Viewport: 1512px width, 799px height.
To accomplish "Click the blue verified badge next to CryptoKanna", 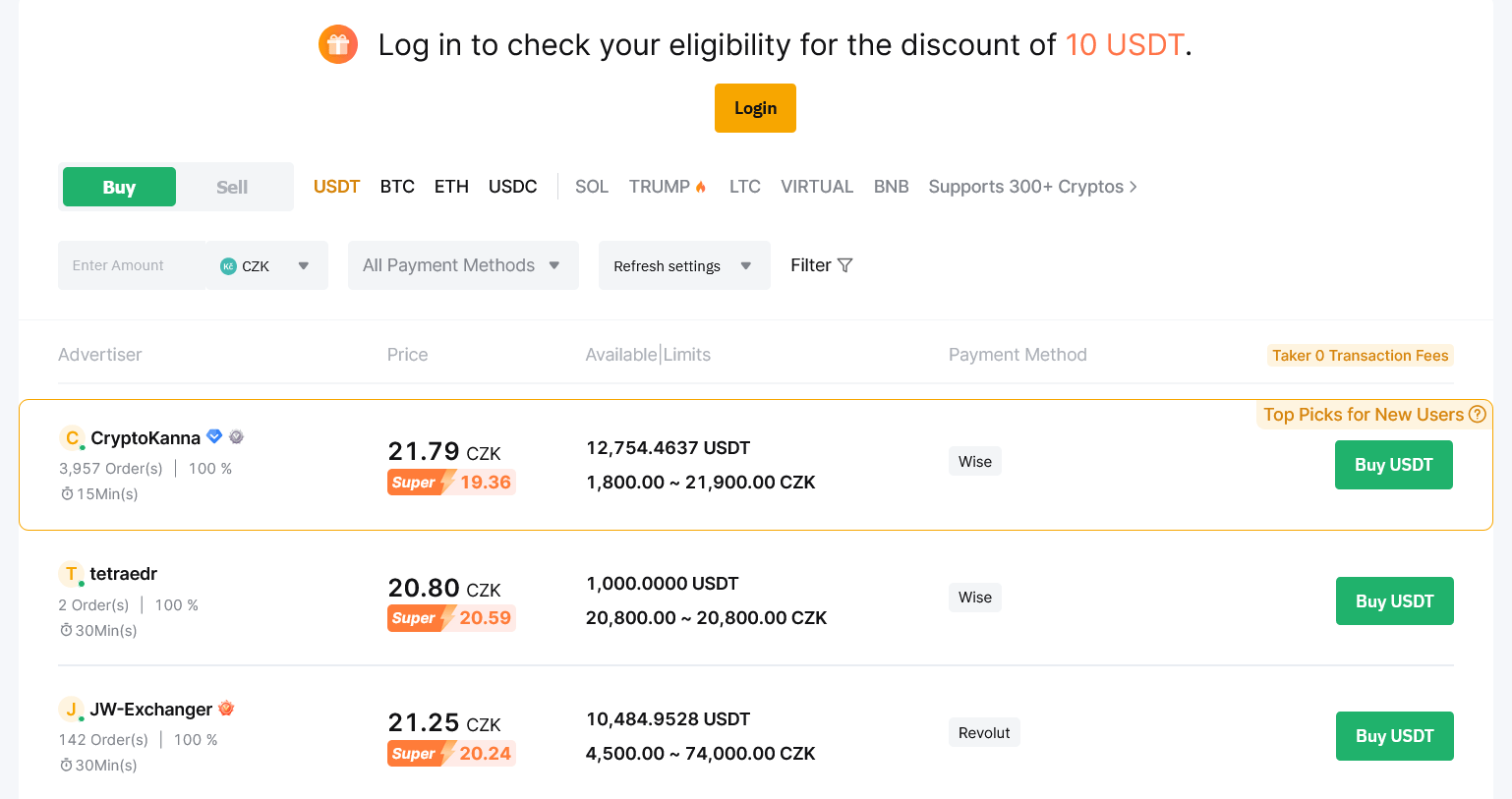I will click(x=214, y=436).
